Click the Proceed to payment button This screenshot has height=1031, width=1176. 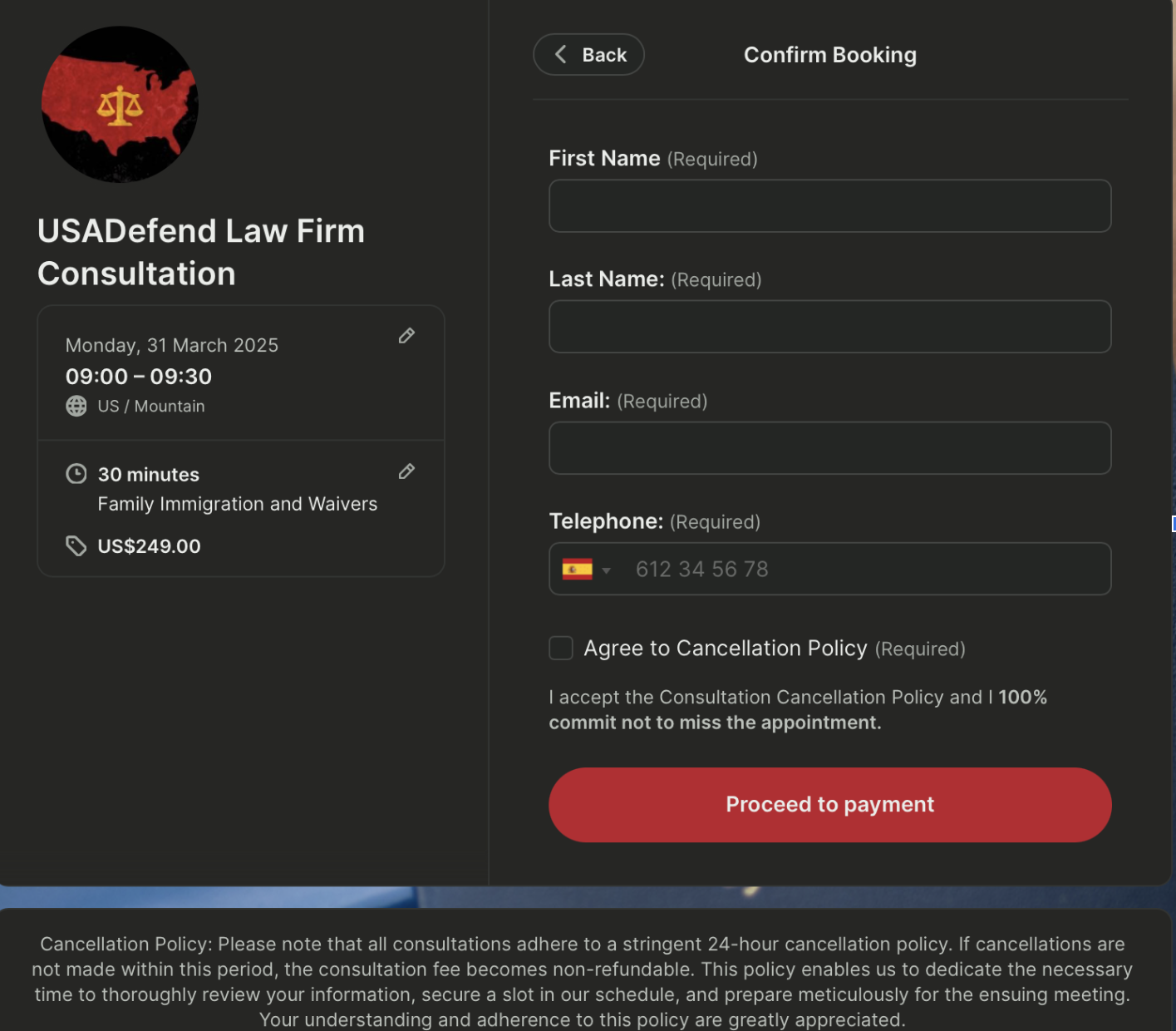(x=829, y=804)
